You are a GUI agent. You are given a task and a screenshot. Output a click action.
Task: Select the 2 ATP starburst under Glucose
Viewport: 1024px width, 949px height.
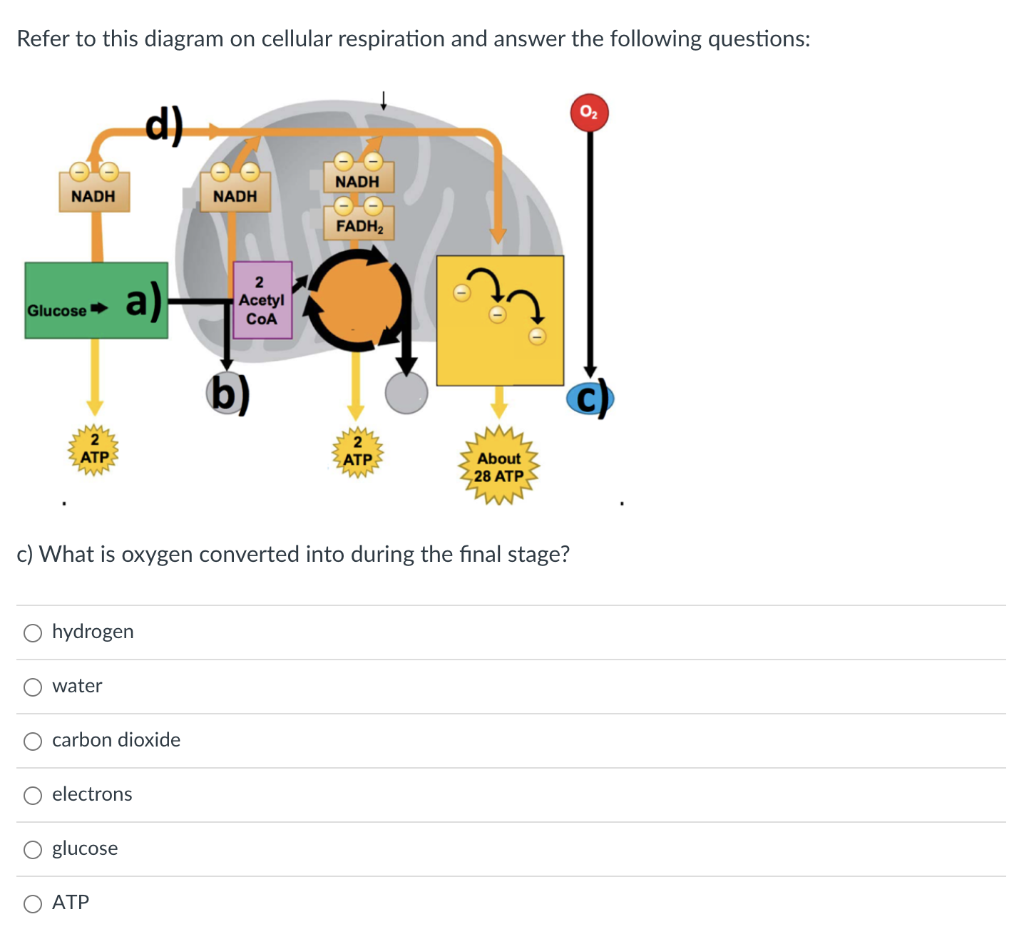coord(95,450)
